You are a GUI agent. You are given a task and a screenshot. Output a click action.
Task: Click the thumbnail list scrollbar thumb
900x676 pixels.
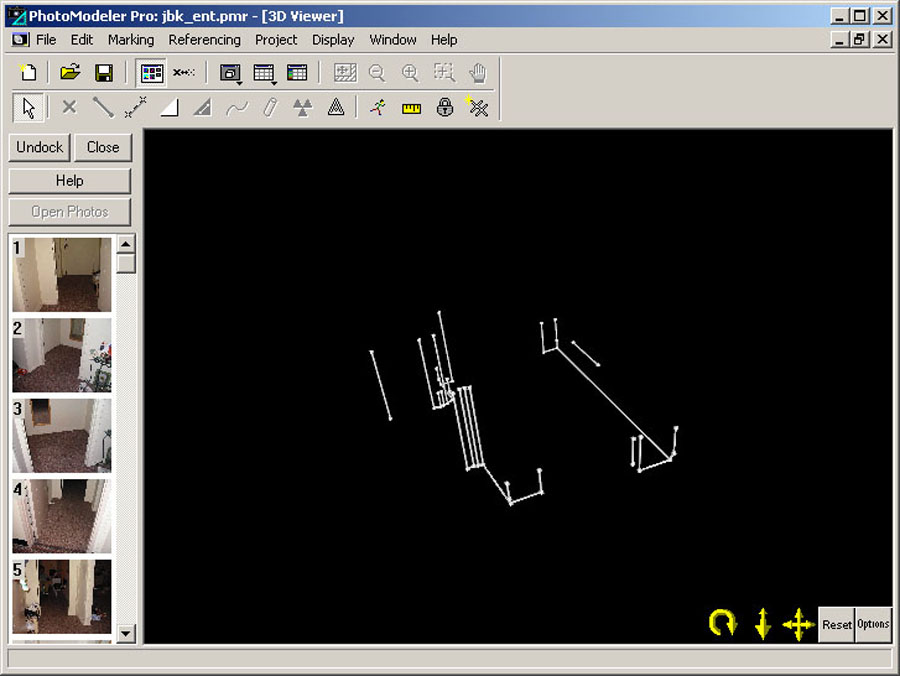click(126, 263)
